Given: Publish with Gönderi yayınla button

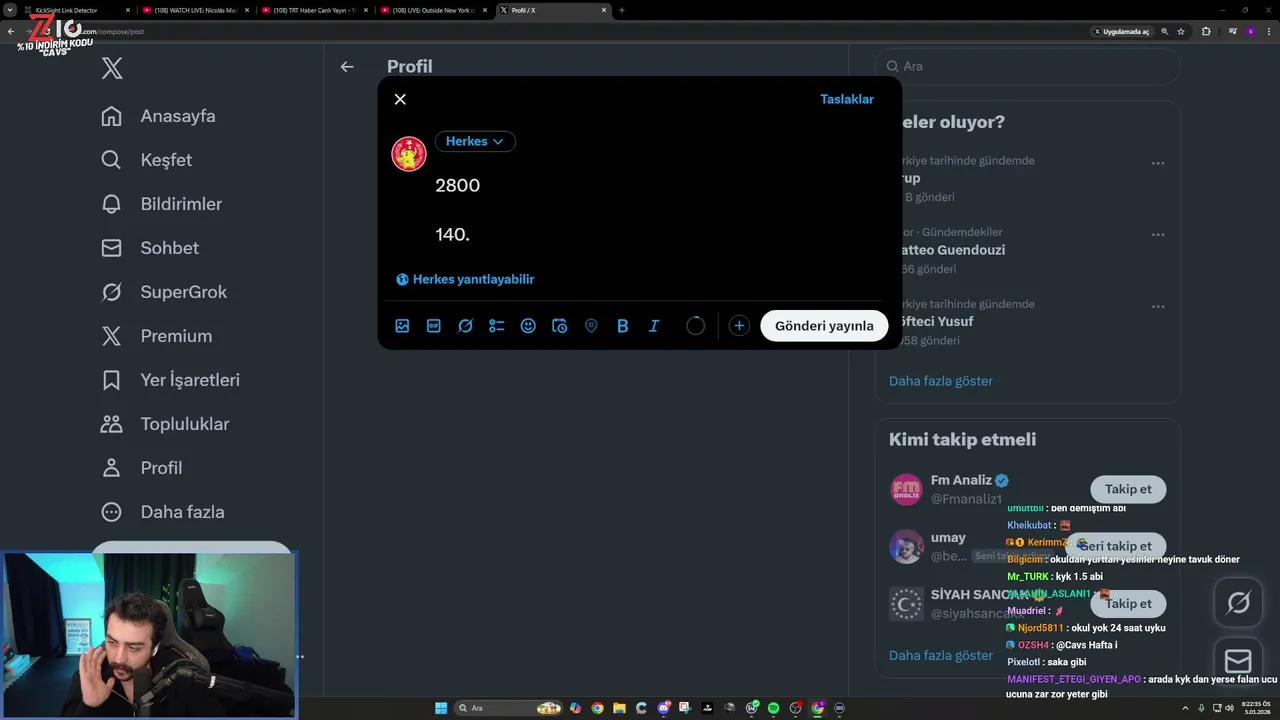Looking at the screenshot, I should pyautogui.click(x=824, y=326).
